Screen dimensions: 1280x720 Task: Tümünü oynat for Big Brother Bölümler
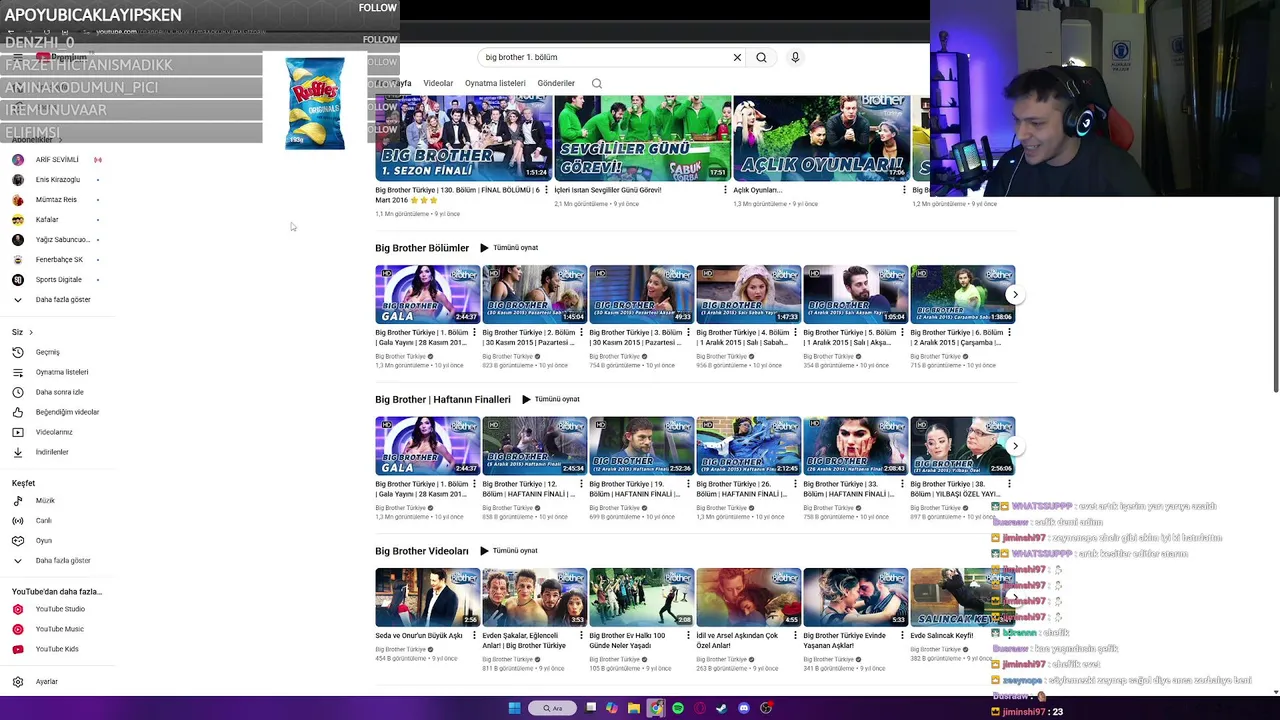[x=509, y=248]
